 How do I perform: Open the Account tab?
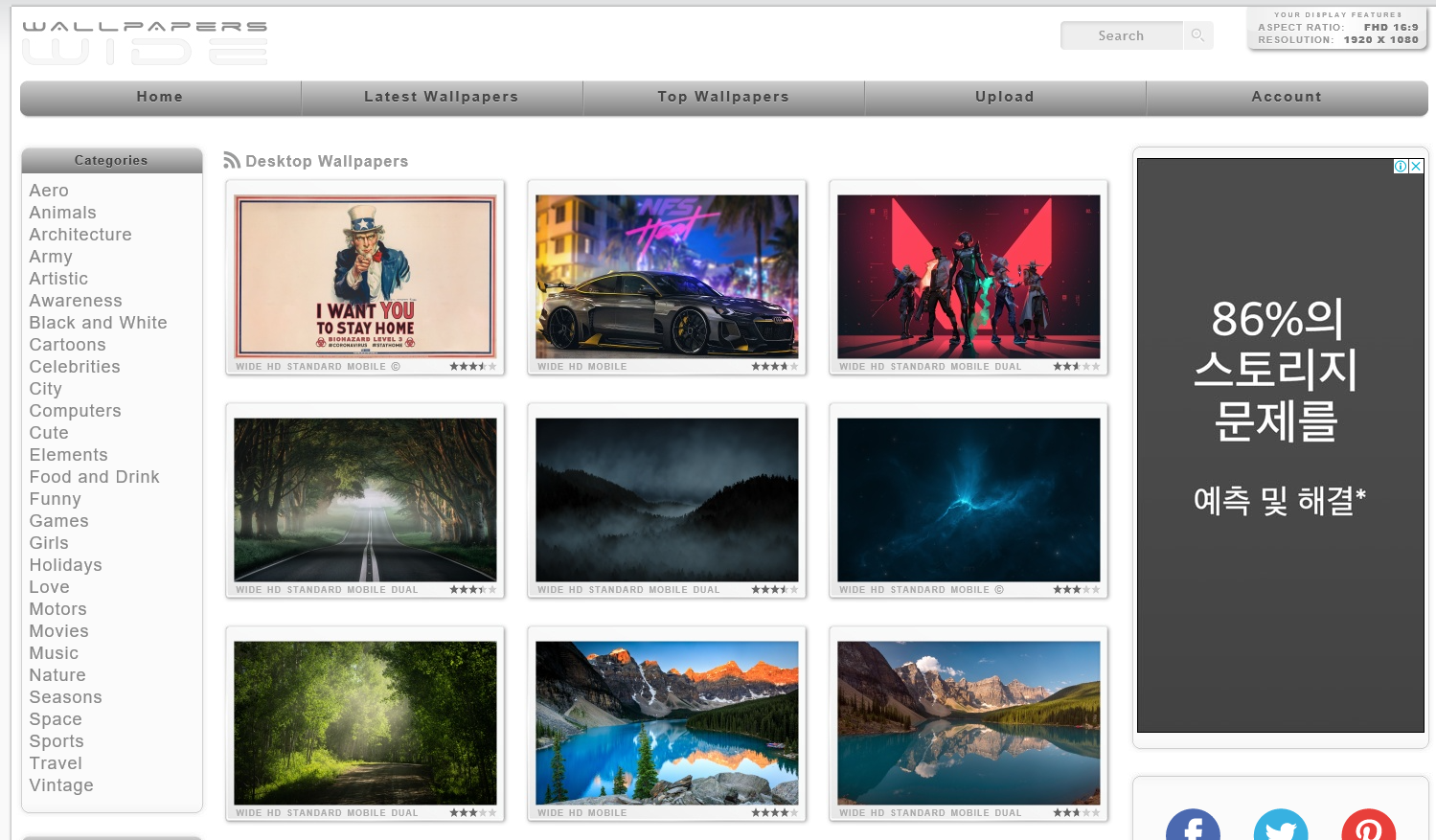(x=1287, y=97)
